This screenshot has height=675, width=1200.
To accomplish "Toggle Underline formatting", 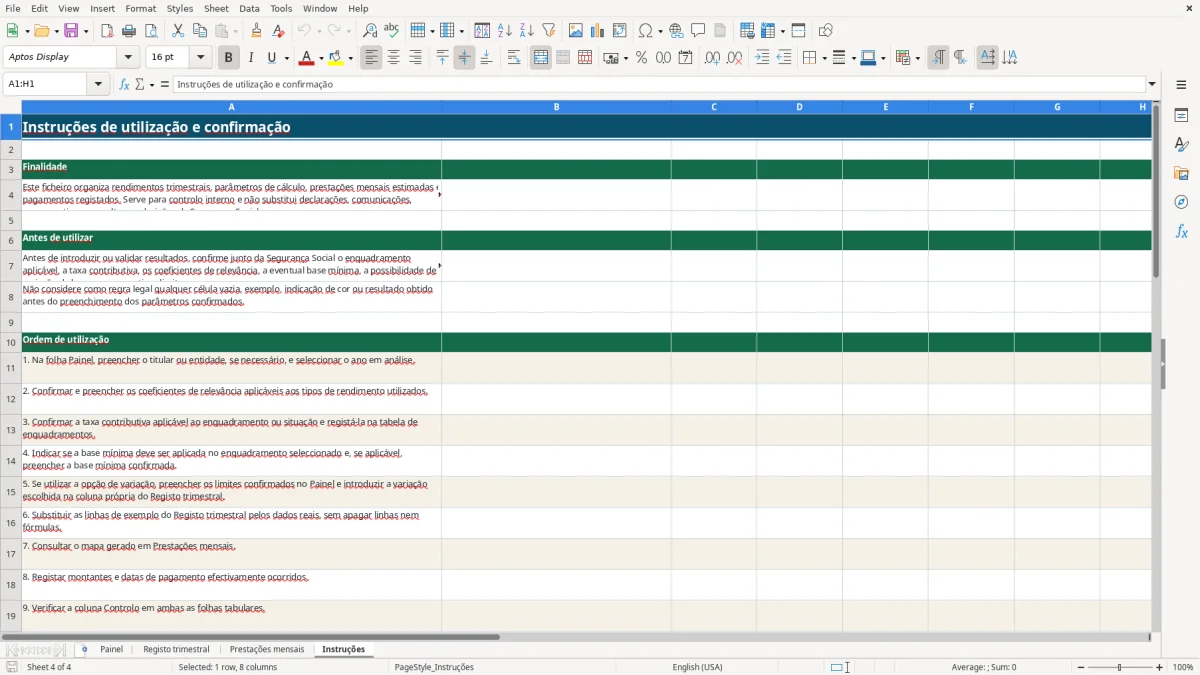I will coord(271,58).
